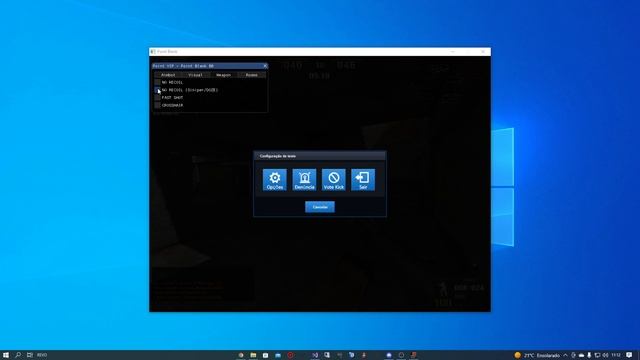640x360 pixels.
Task: Choose Sair to exit the match
Action: (x=363, y=180)
